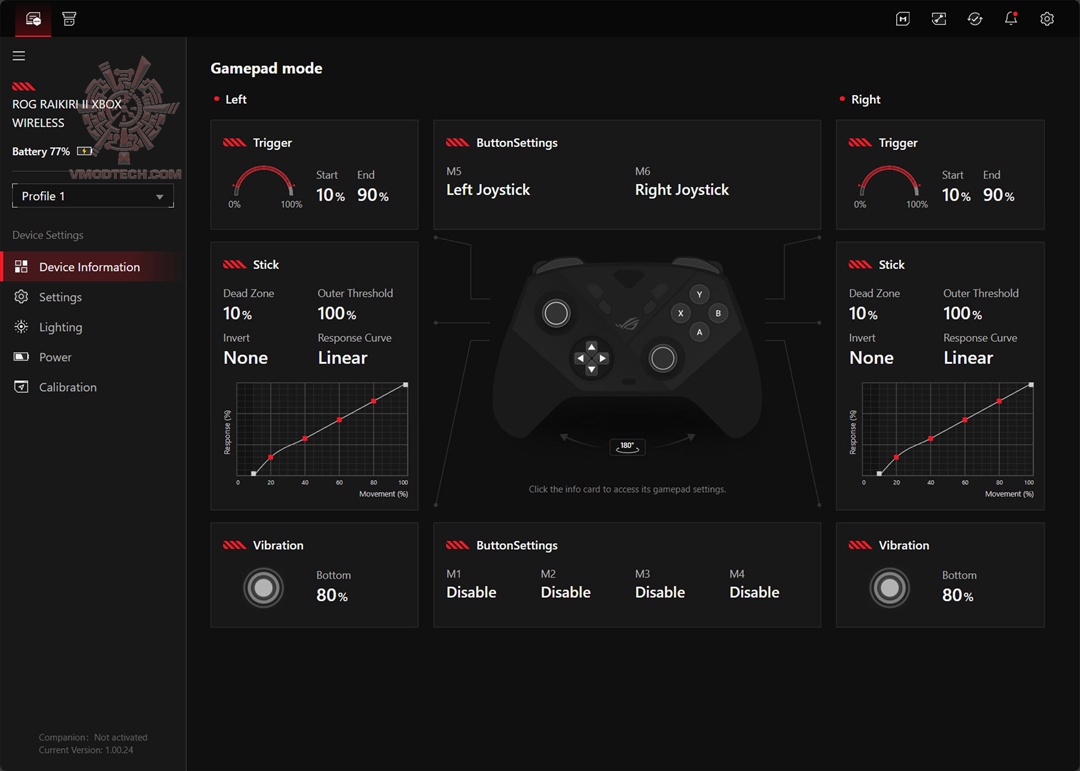
Task: Click M2 Disable button setting
Action: coord(565,584)
